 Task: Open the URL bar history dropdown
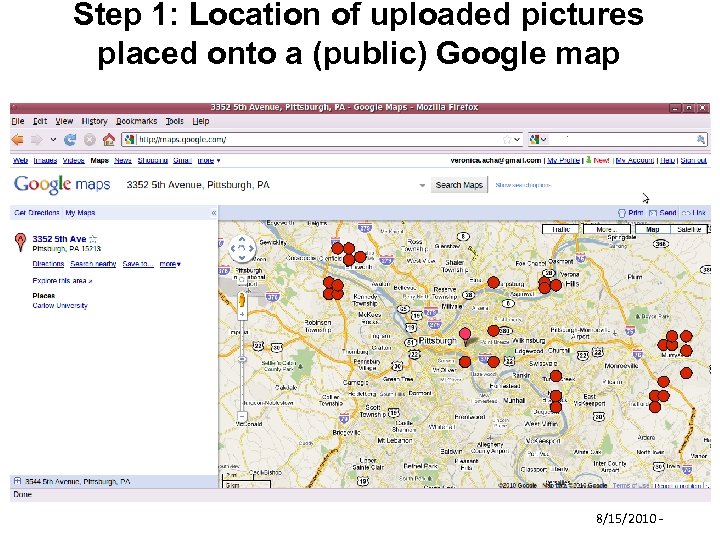pos(517,139)
